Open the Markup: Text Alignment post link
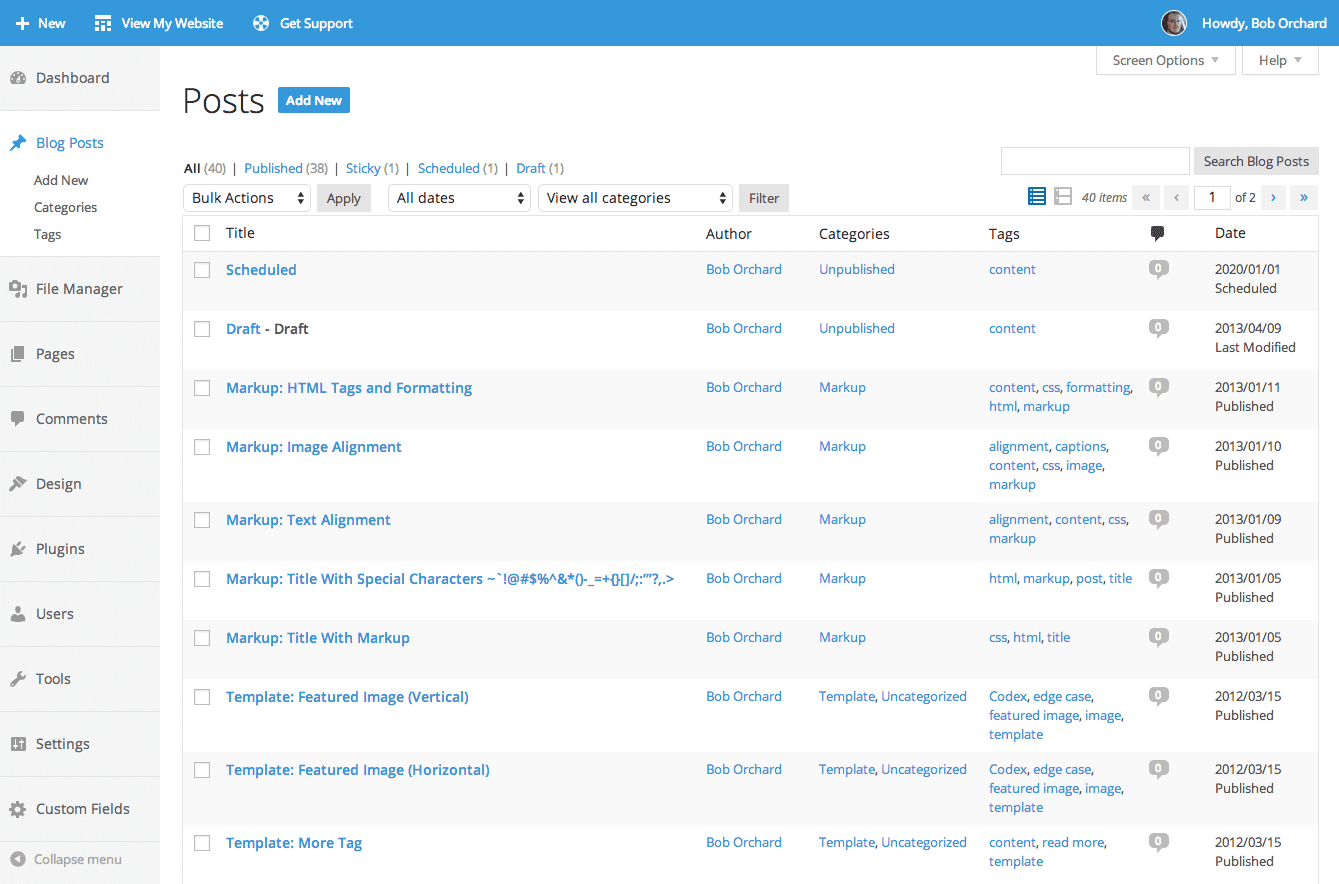 coord(308,520)
